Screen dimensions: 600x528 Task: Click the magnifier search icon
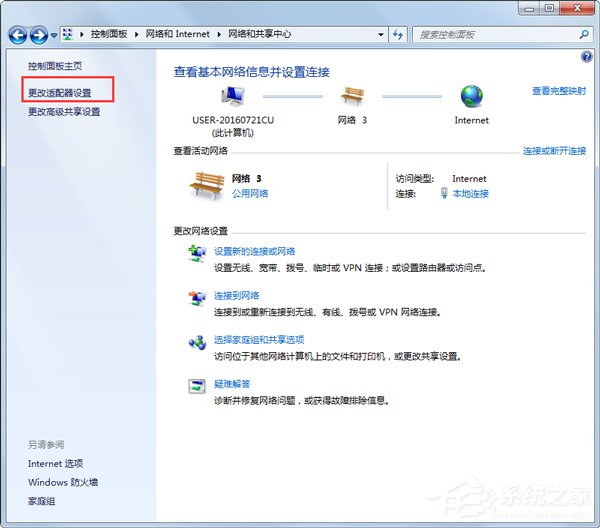point(584,35)
